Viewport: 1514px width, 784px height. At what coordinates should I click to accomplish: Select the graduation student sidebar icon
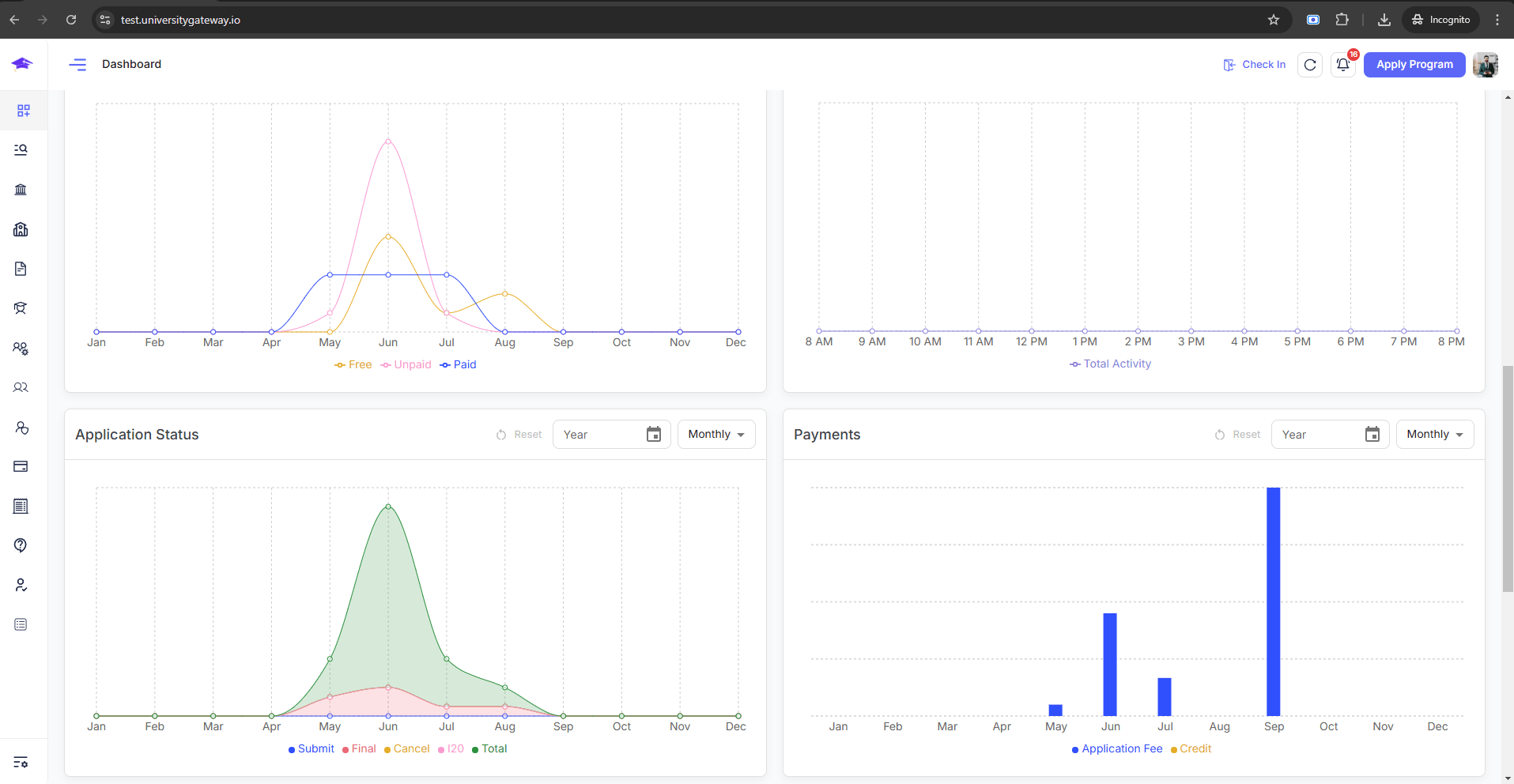click(21, 308)
